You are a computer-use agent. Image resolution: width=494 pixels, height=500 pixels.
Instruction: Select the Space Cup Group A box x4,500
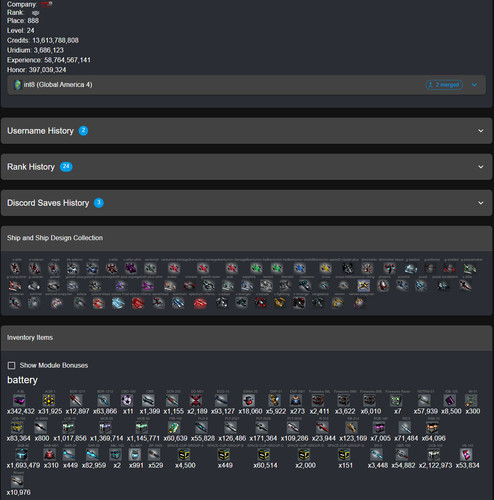click(184, 454)
